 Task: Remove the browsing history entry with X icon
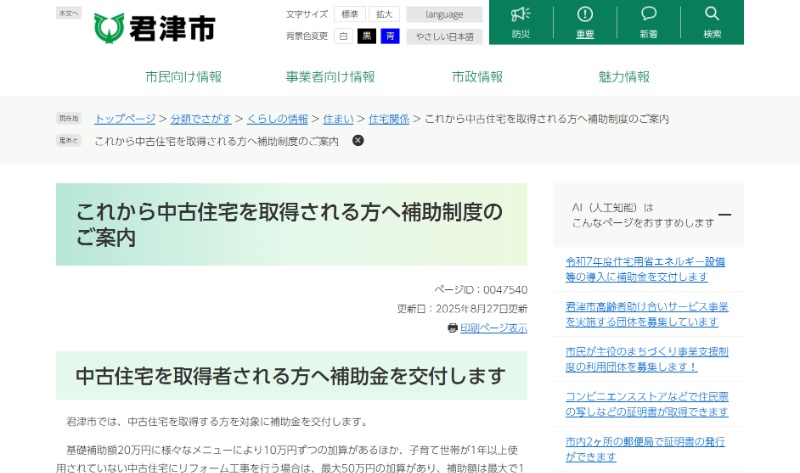tap(358, 141)
